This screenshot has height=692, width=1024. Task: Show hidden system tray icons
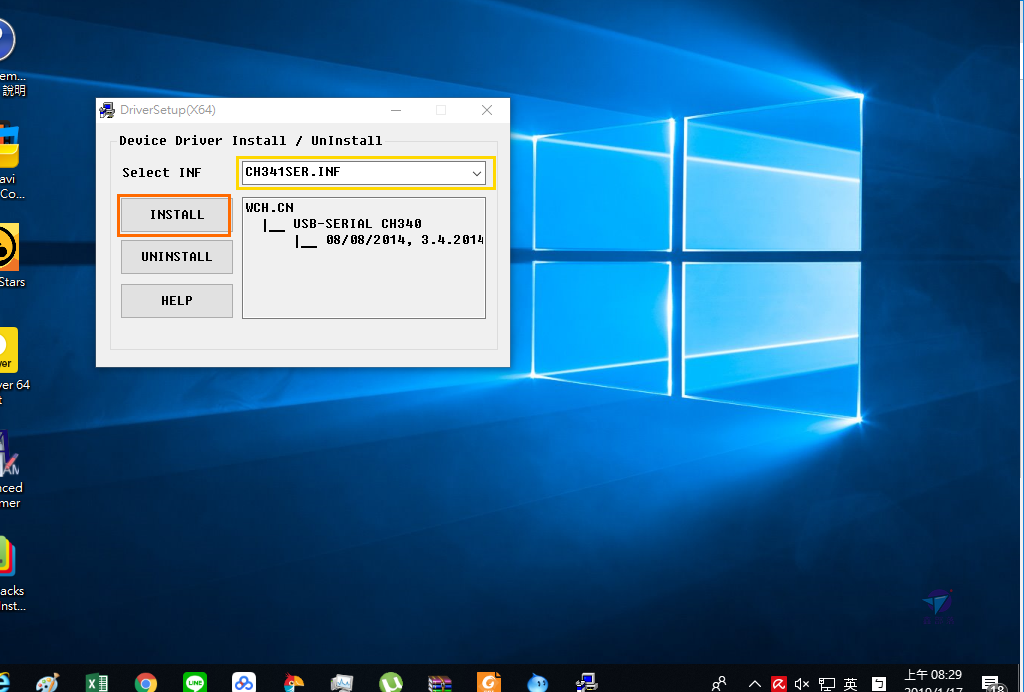pos(754,684)
